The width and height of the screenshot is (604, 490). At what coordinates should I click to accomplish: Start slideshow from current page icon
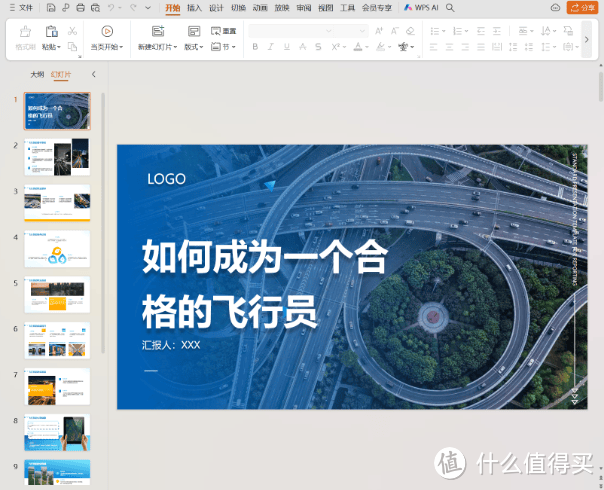107,31
